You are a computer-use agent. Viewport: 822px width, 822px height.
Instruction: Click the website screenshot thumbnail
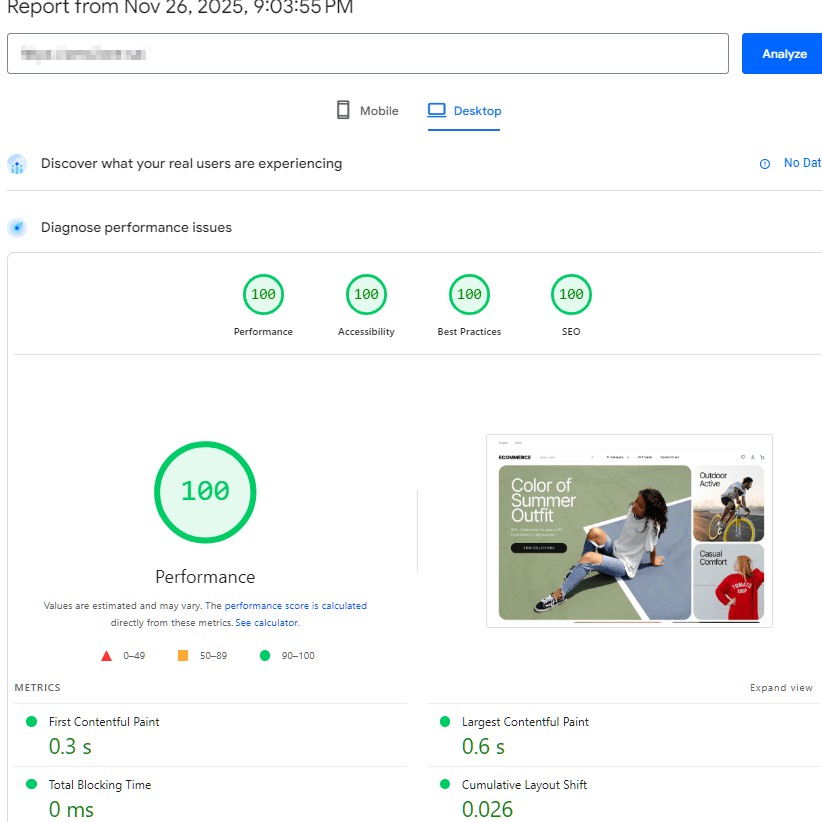[x=629, y=531]
